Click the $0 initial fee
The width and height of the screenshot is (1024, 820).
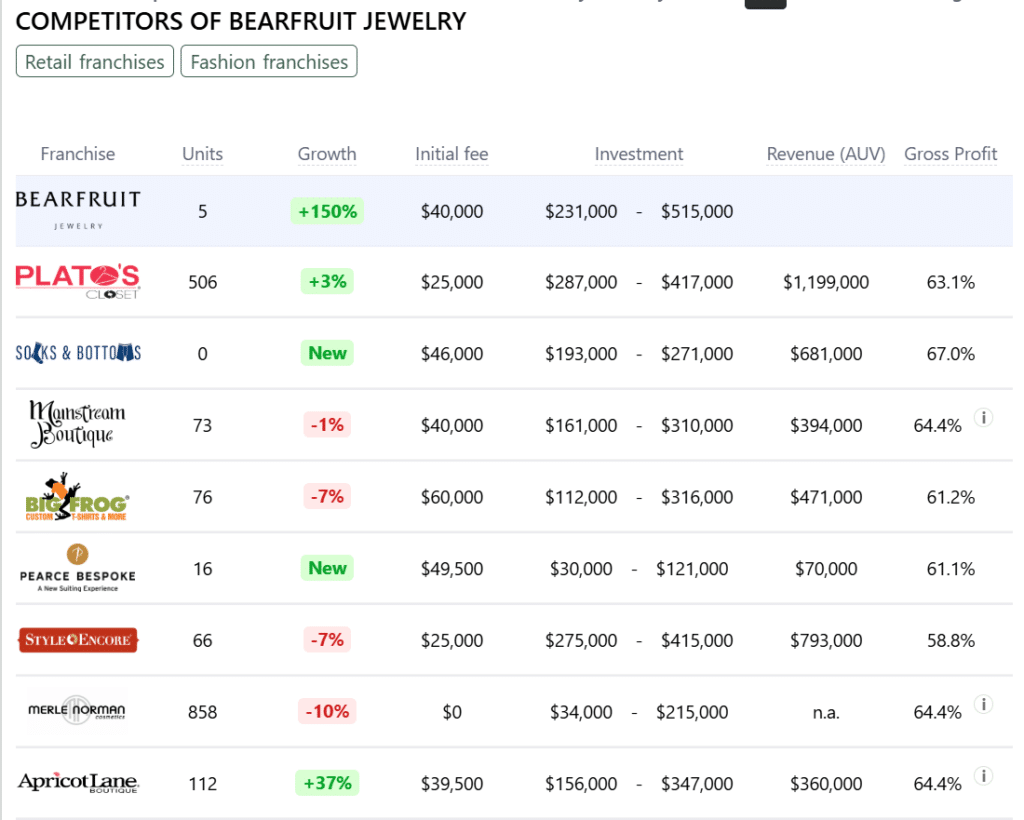click(x=452, y=712)
